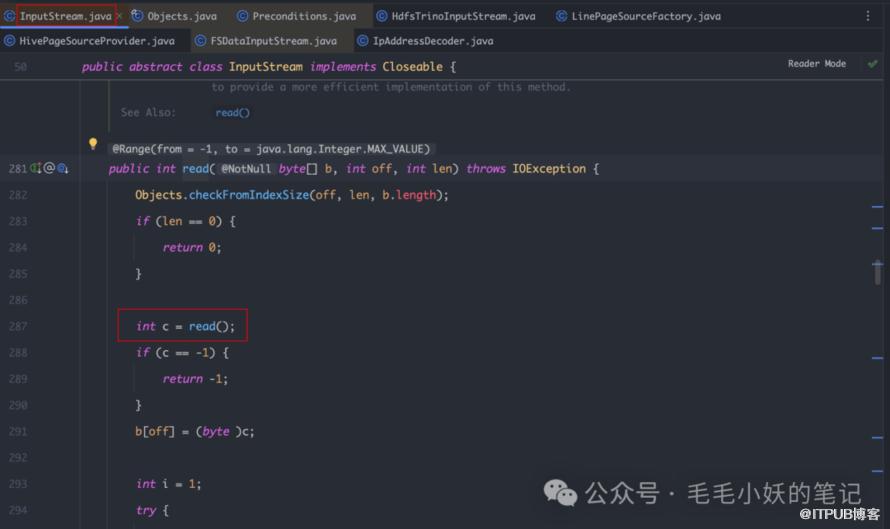Image resolution: width=890 pixels, height=529 pixels.
Task: Click the blue overridden-method gutter icon on line 281
Action: 62,169
